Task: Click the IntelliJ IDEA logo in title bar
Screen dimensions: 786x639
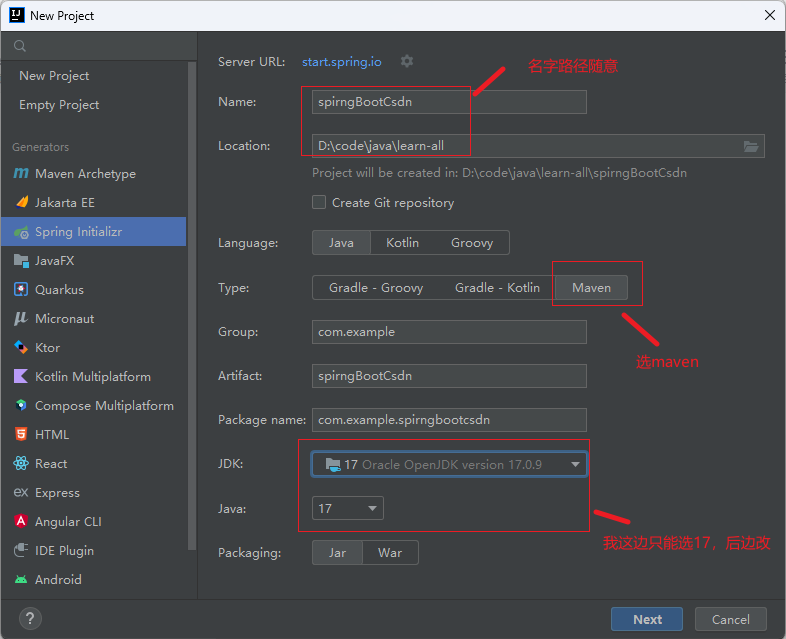Action: pyautogui.click(x=17, y=16)
